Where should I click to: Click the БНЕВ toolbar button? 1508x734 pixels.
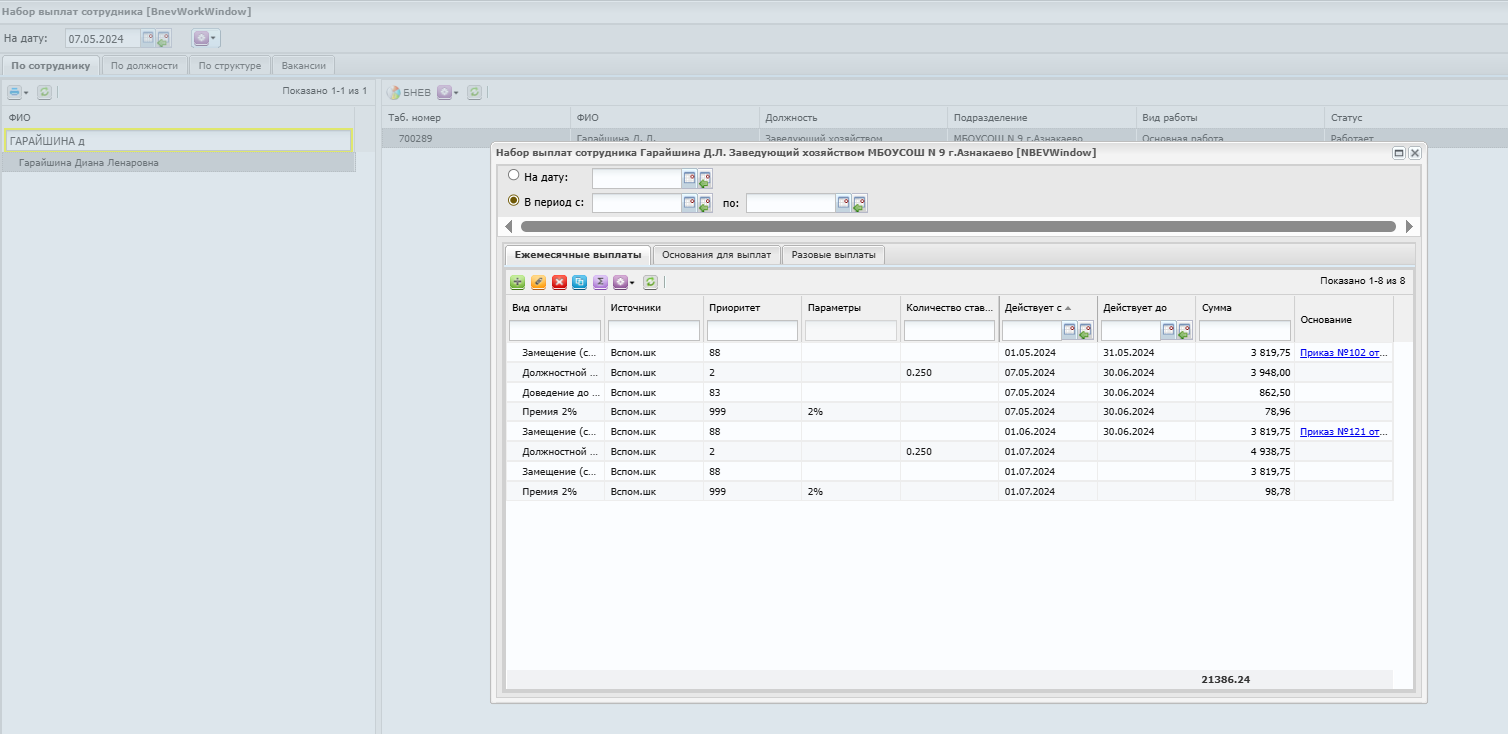[409, 92]
